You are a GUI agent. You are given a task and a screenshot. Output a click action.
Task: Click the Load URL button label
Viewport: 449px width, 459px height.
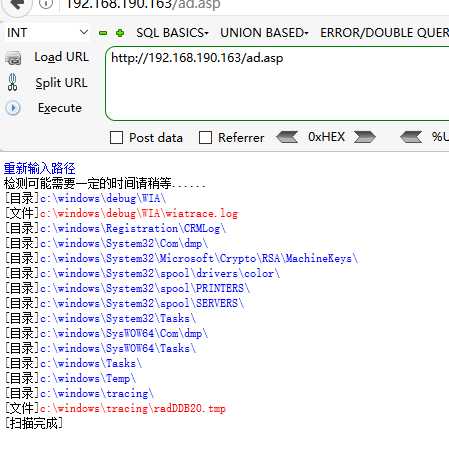61,57
